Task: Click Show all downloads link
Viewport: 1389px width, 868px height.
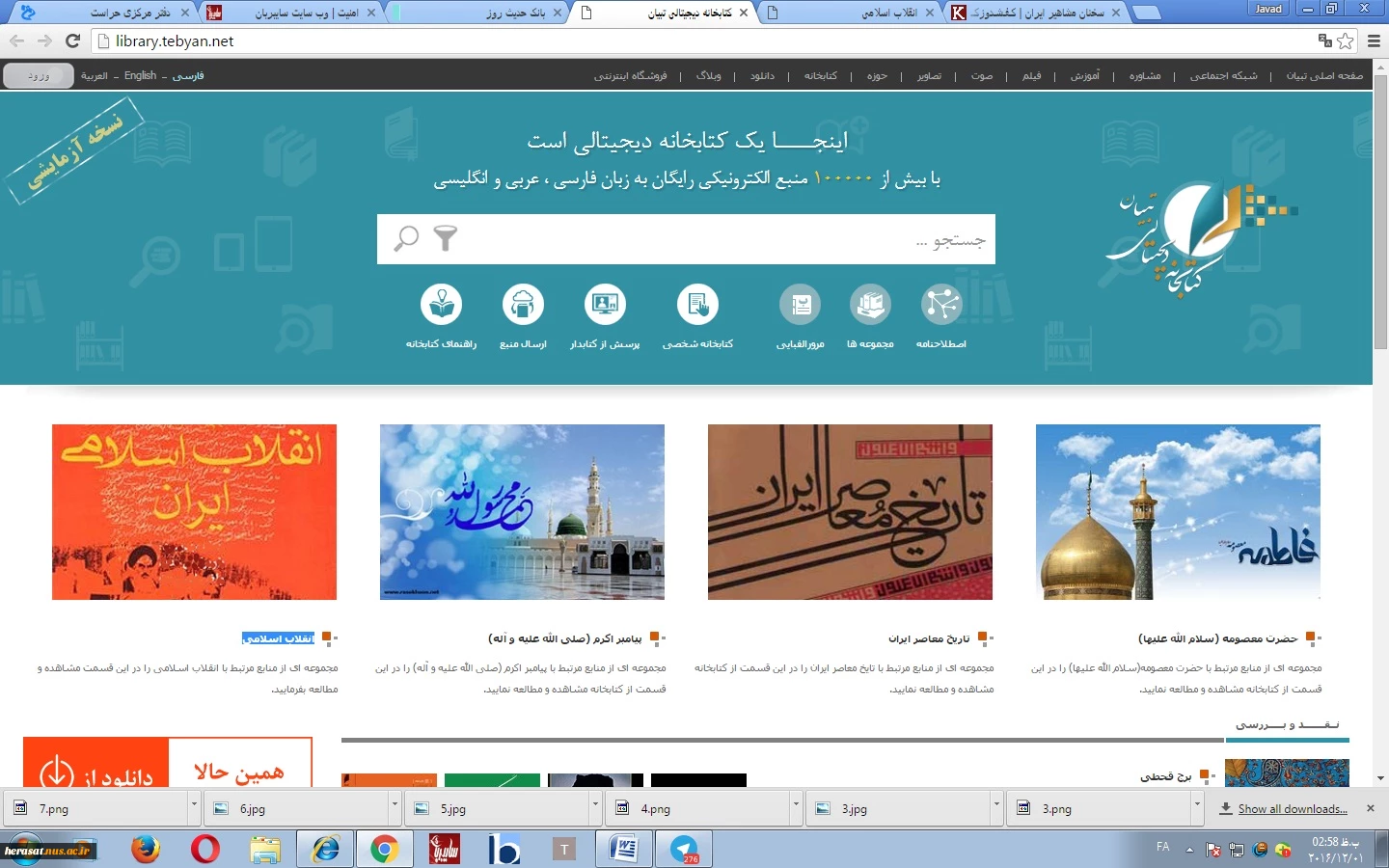Action: point(1293,808)
